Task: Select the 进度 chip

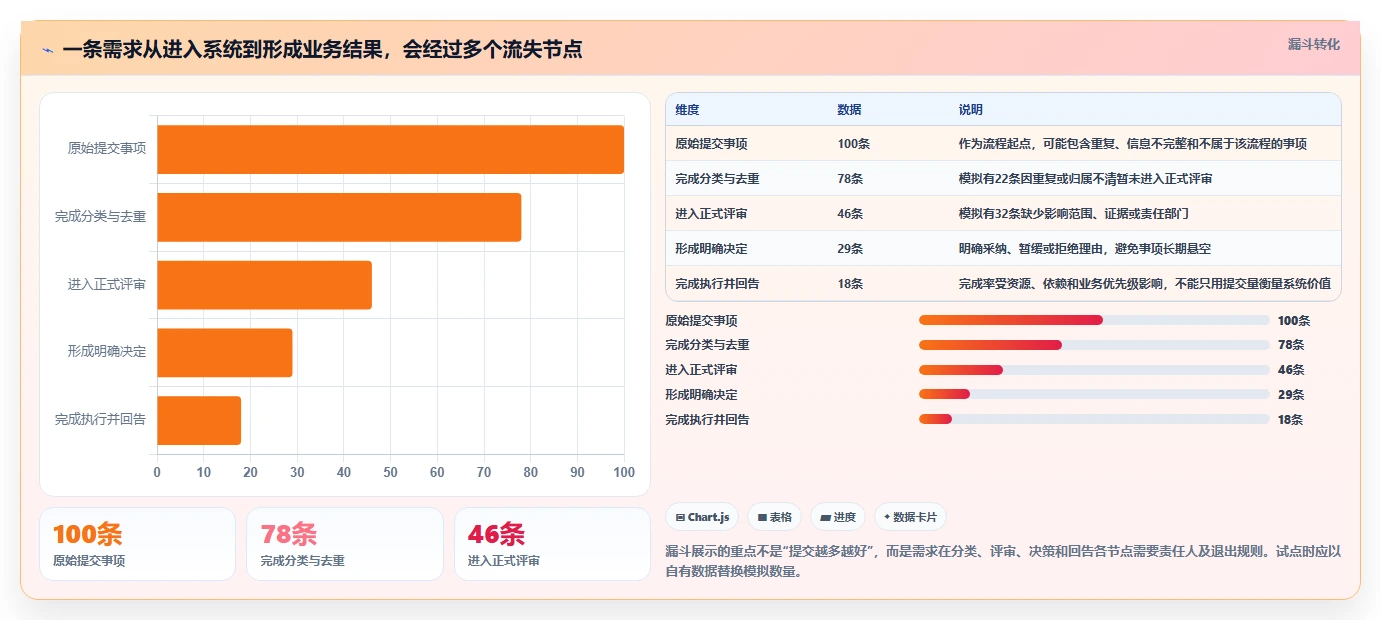Action: [x=838, y=517]
